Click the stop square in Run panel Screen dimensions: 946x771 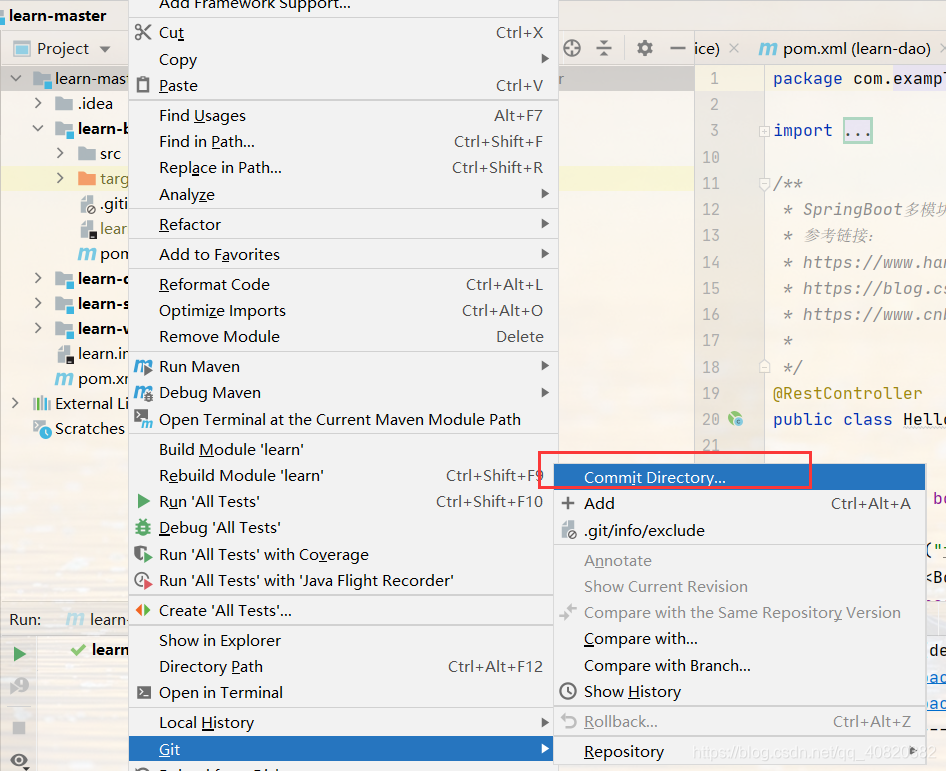click(x=19, y=728)
